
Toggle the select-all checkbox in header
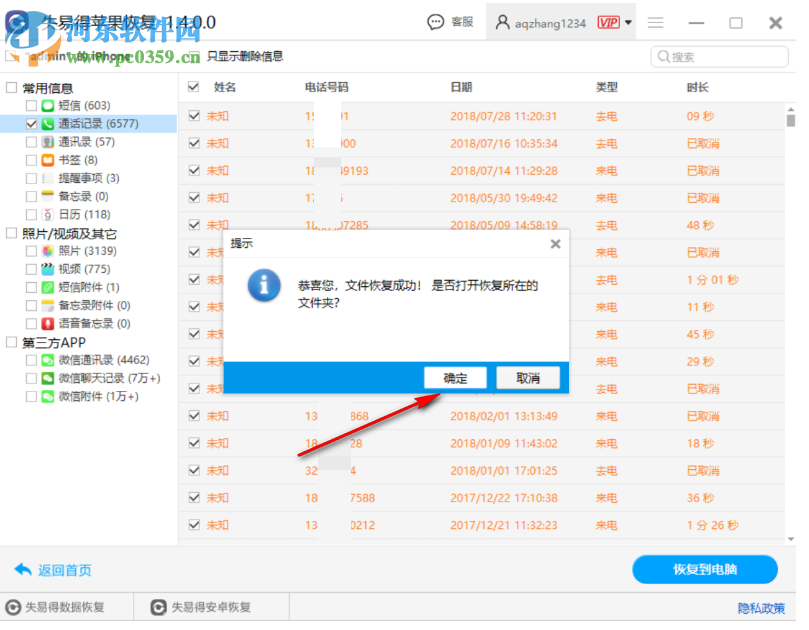click(193, 87)
